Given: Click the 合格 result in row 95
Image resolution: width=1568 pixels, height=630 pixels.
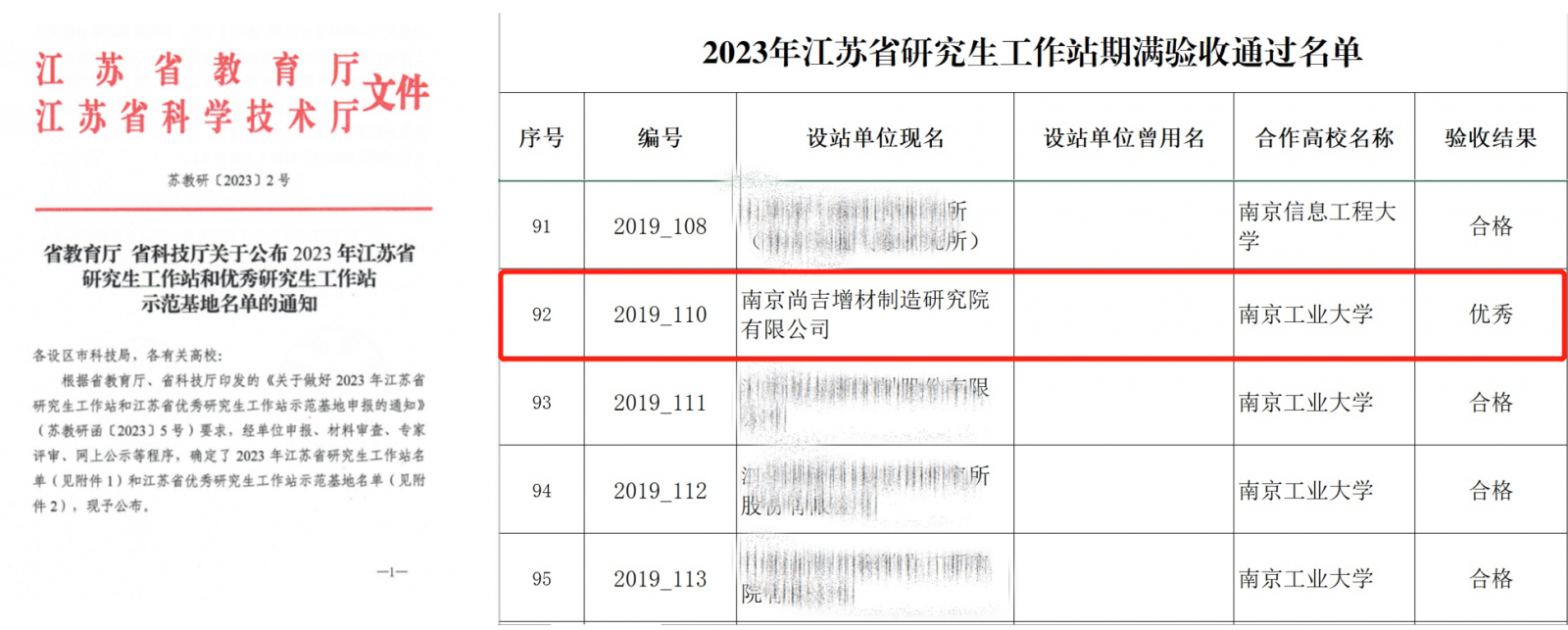Looking at the screenshot, I should [x=1491, y=579].
